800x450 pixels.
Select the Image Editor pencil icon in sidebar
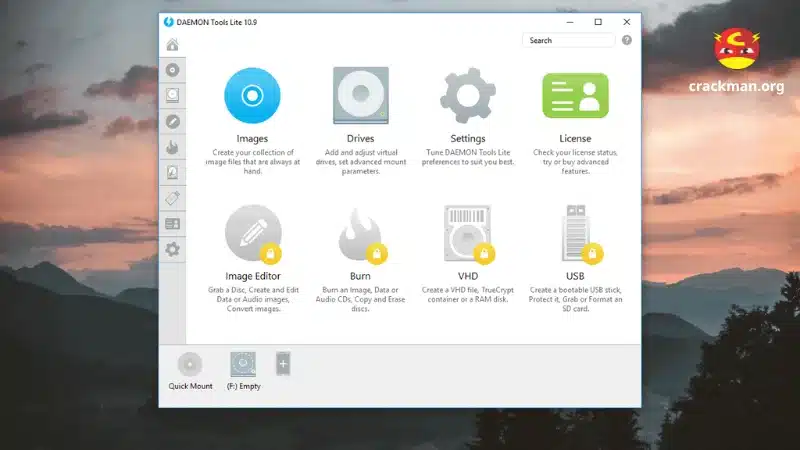click(x=172, y=121)
